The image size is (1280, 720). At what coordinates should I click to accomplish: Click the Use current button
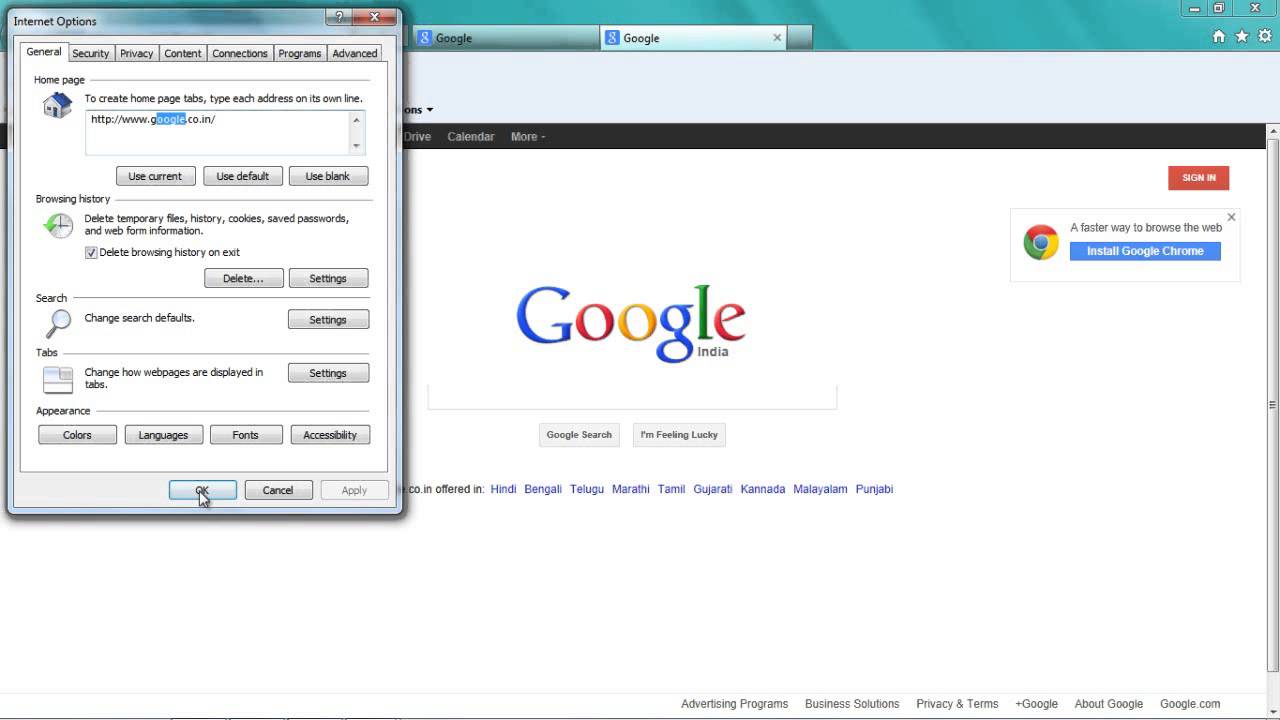click(x=155, y=176)
